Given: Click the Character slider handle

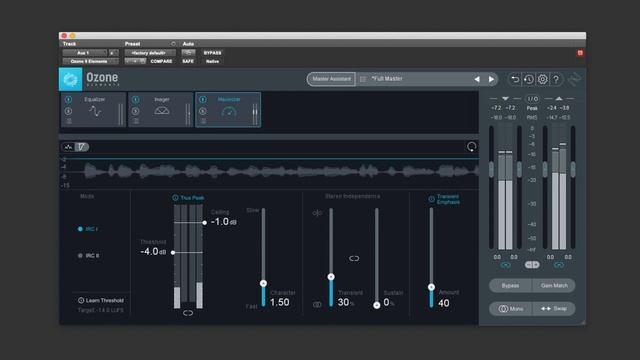Looking at the screenshot, I should (263, 283).
